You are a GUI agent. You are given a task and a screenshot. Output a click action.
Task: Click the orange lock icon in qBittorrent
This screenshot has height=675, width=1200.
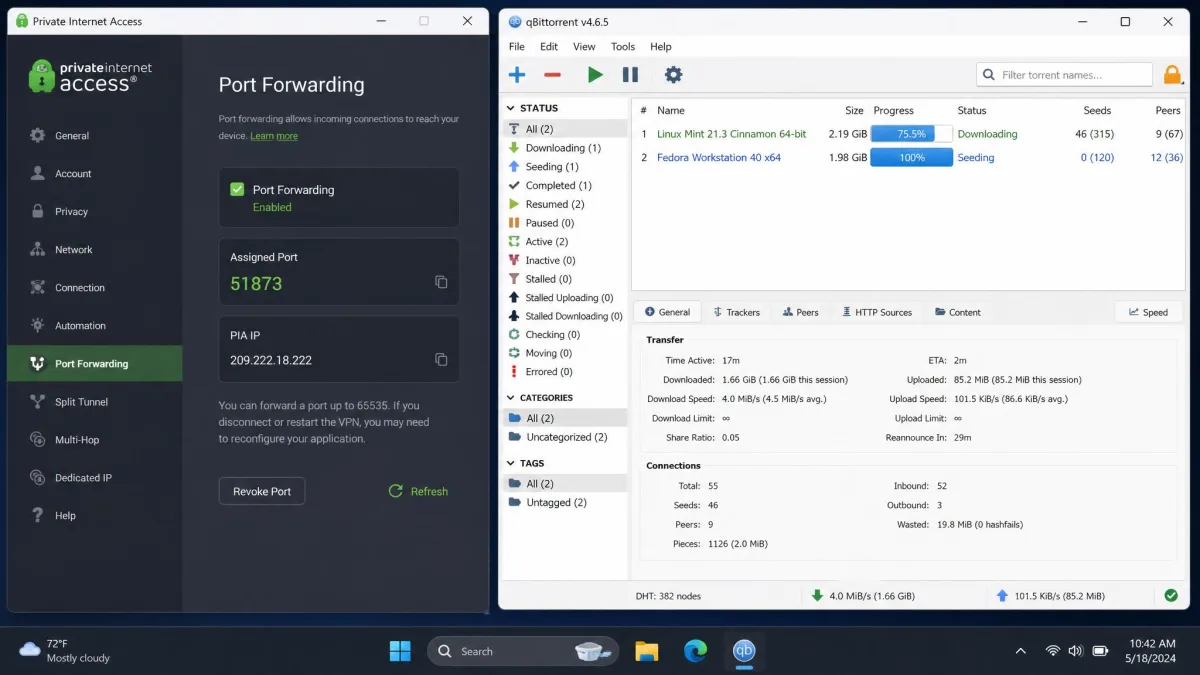(x=1173, y=75)
